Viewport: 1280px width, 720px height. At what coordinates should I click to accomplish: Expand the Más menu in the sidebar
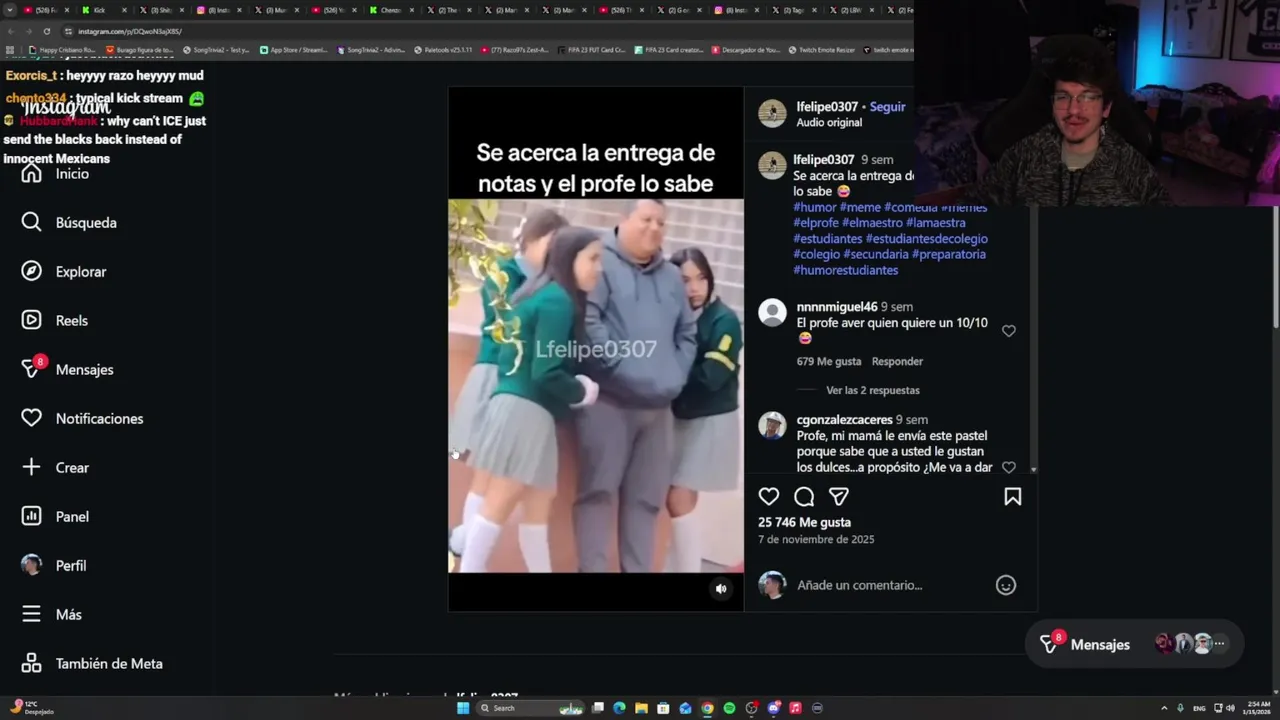tap(52, 614)
